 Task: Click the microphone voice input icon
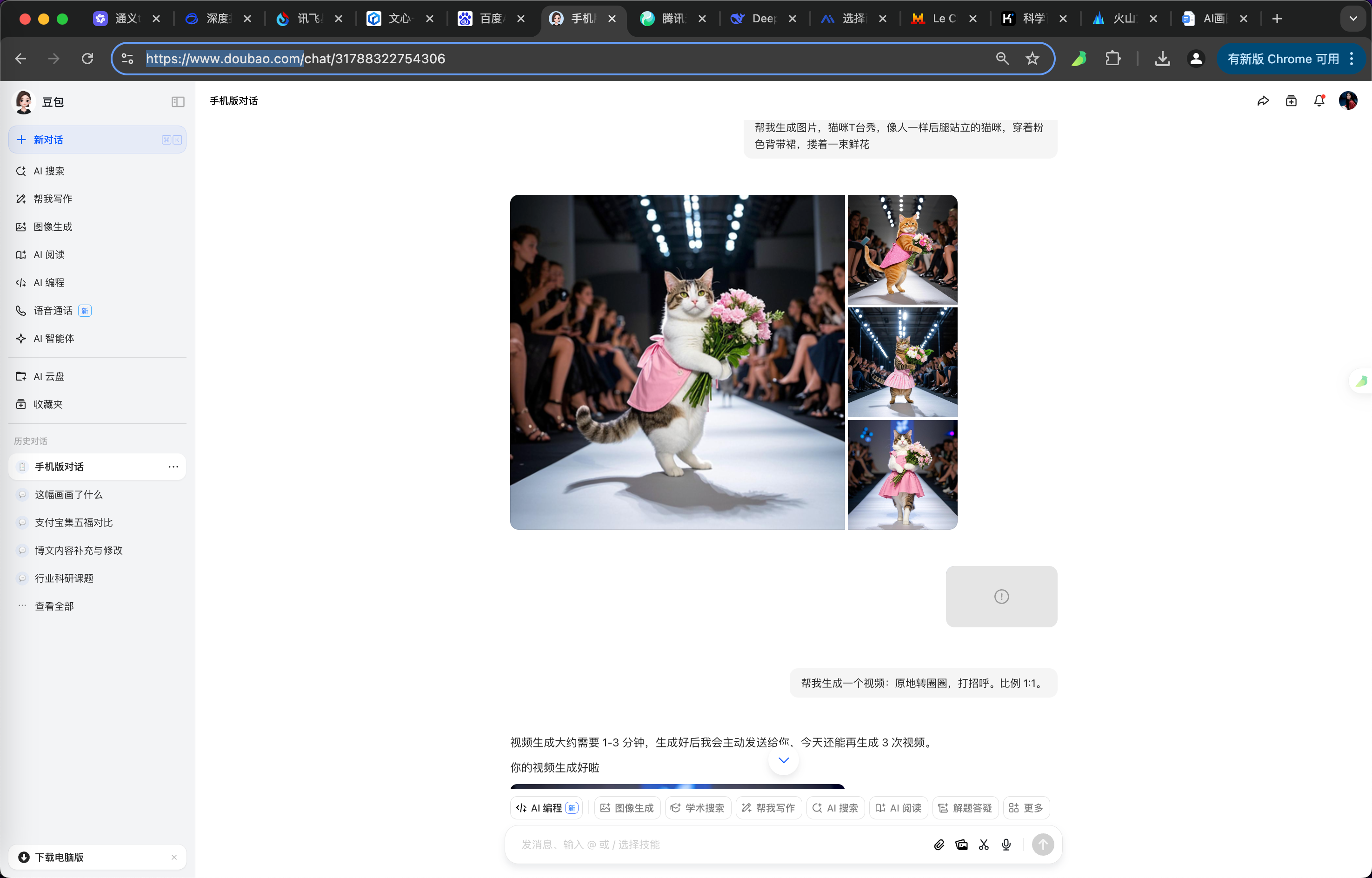point(1006,845)
